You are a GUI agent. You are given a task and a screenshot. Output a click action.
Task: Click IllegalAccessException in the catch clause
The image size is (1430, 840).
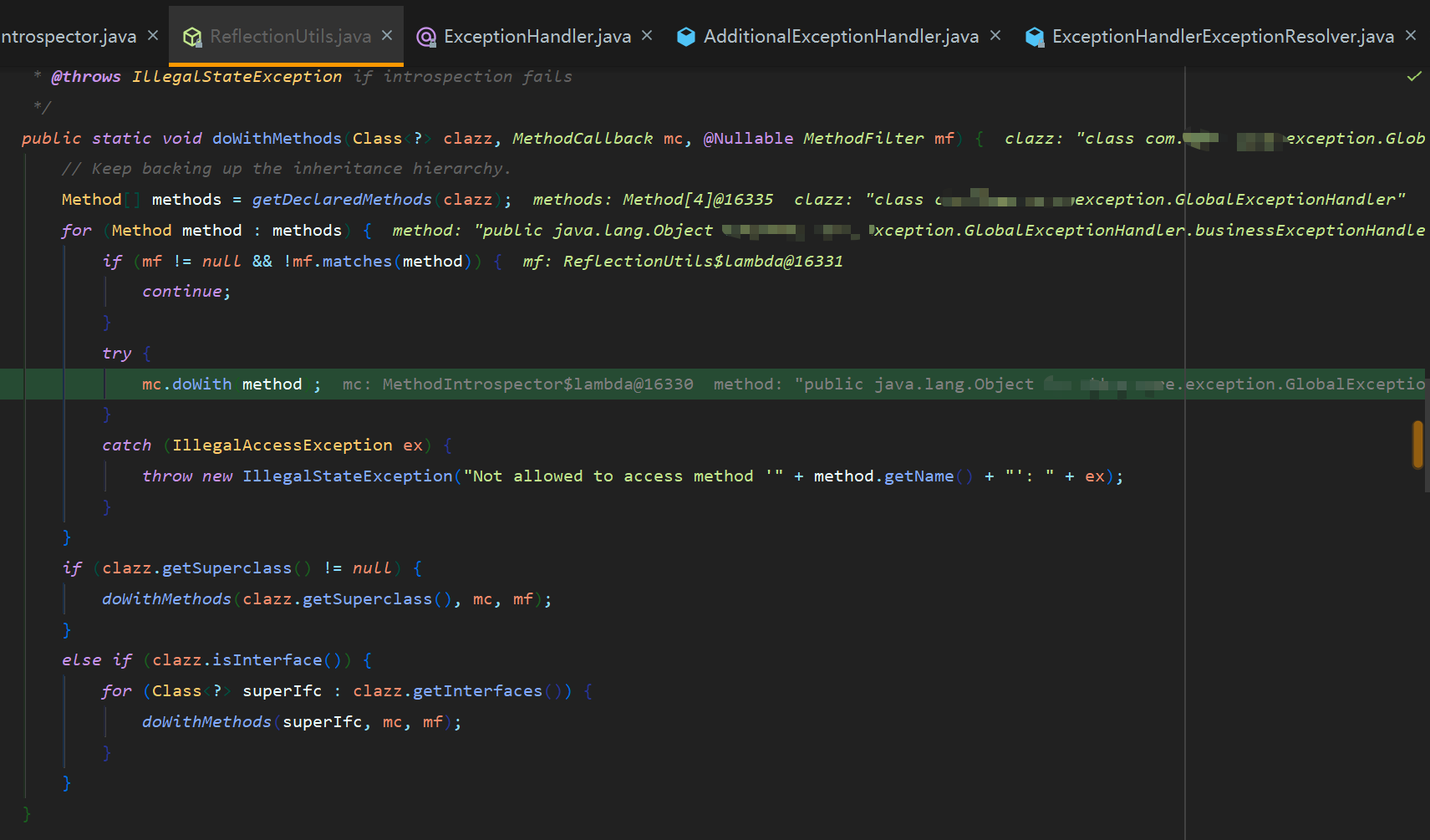282,445
